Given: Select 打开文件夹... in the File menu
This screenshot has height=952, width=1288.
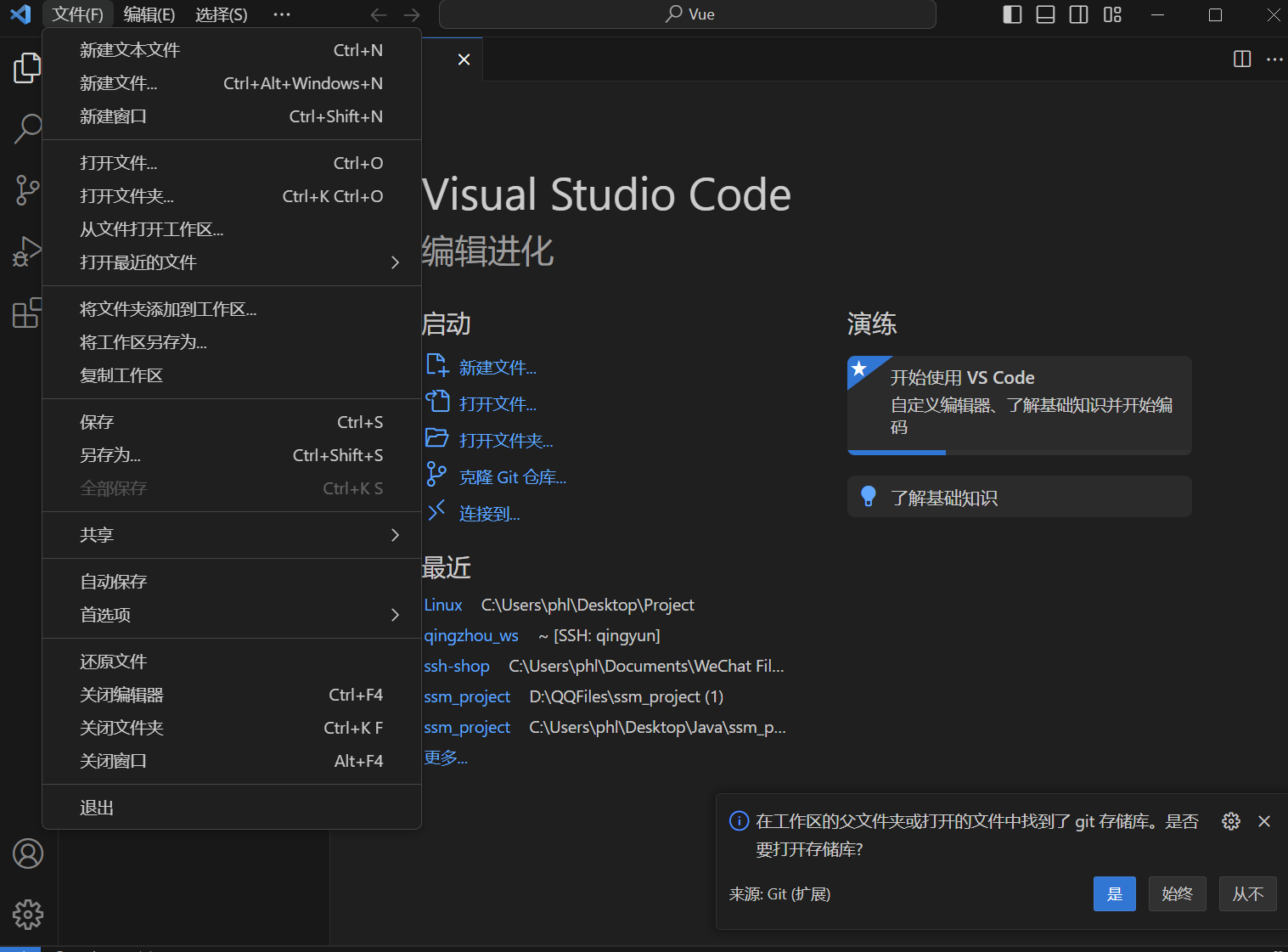Looking at the screenshot, I should point(232,196).
